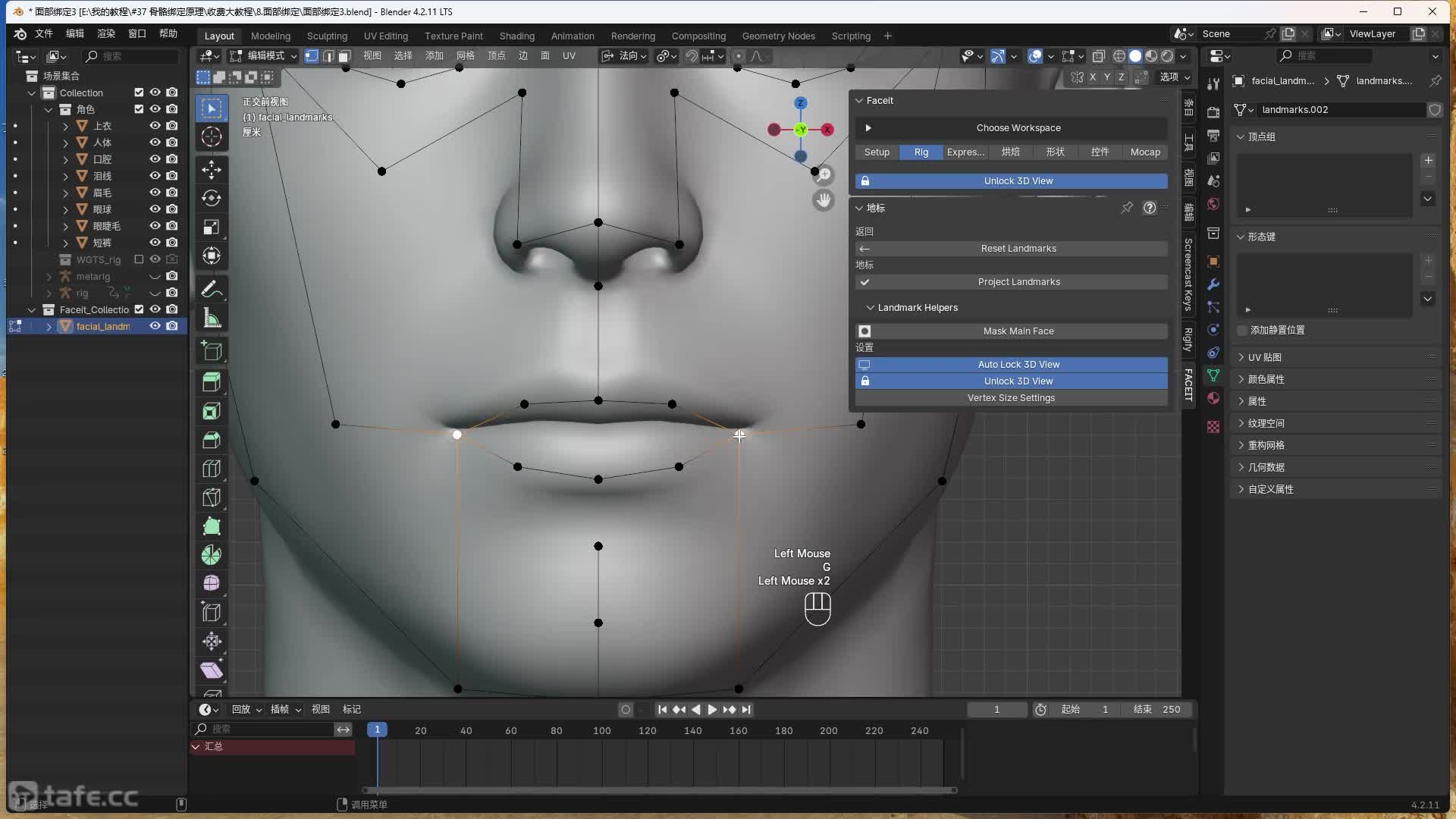
Task: Open the 文件 menu
Action: [44, 34]
